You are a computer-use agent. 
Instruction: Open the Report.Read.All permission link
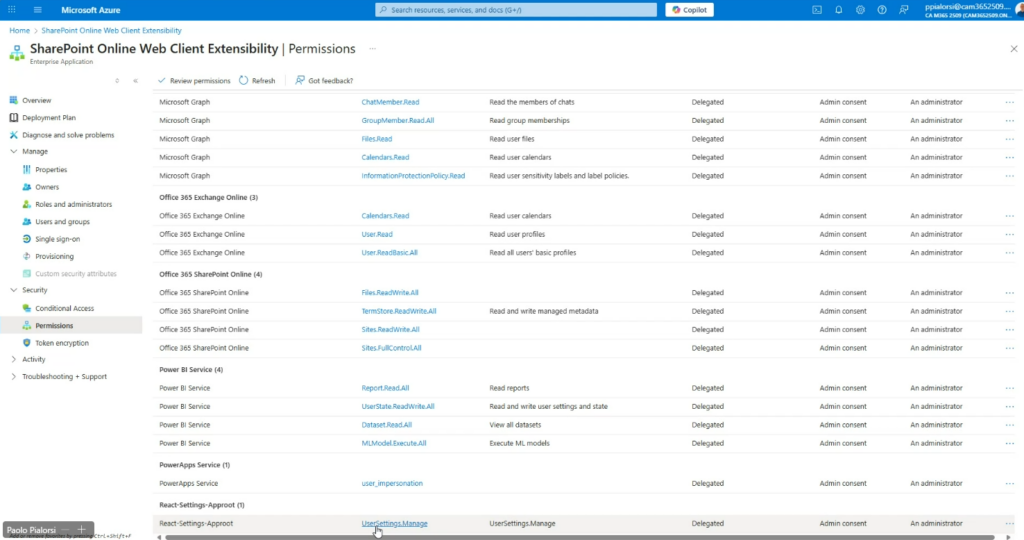click(385, 388)
